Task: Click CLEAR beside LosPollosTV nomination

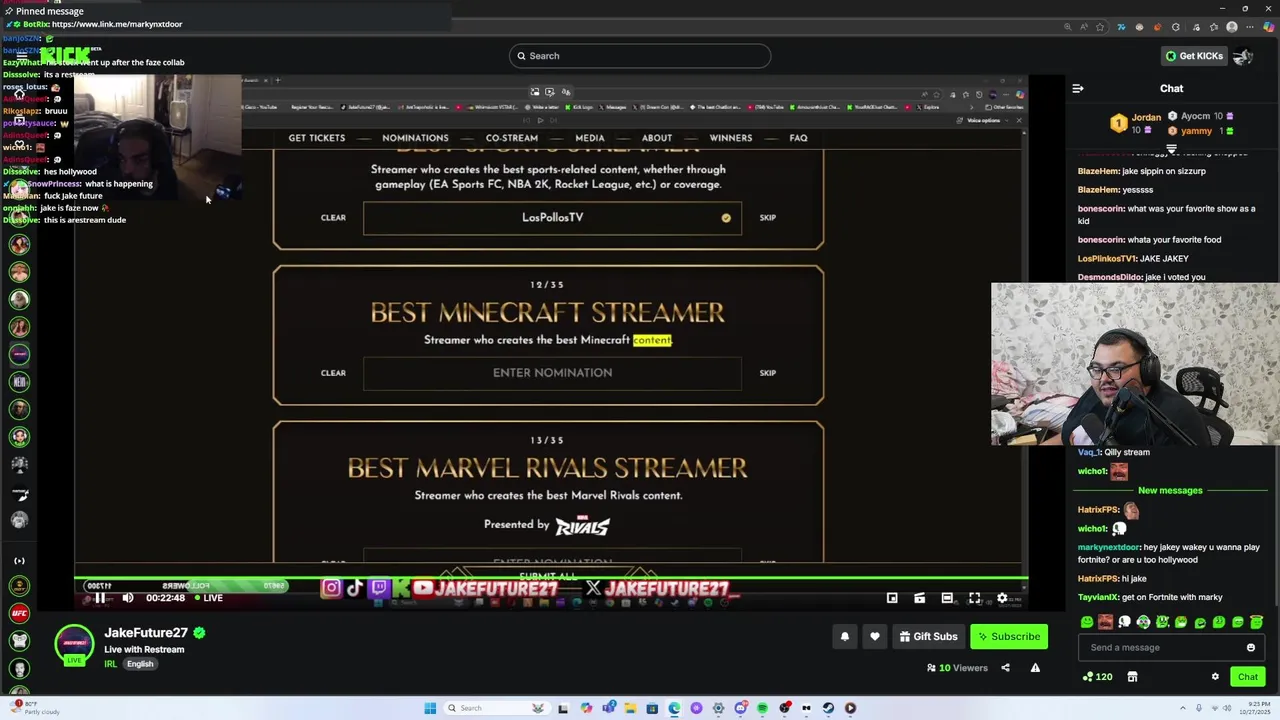Action: click(333, 217)
